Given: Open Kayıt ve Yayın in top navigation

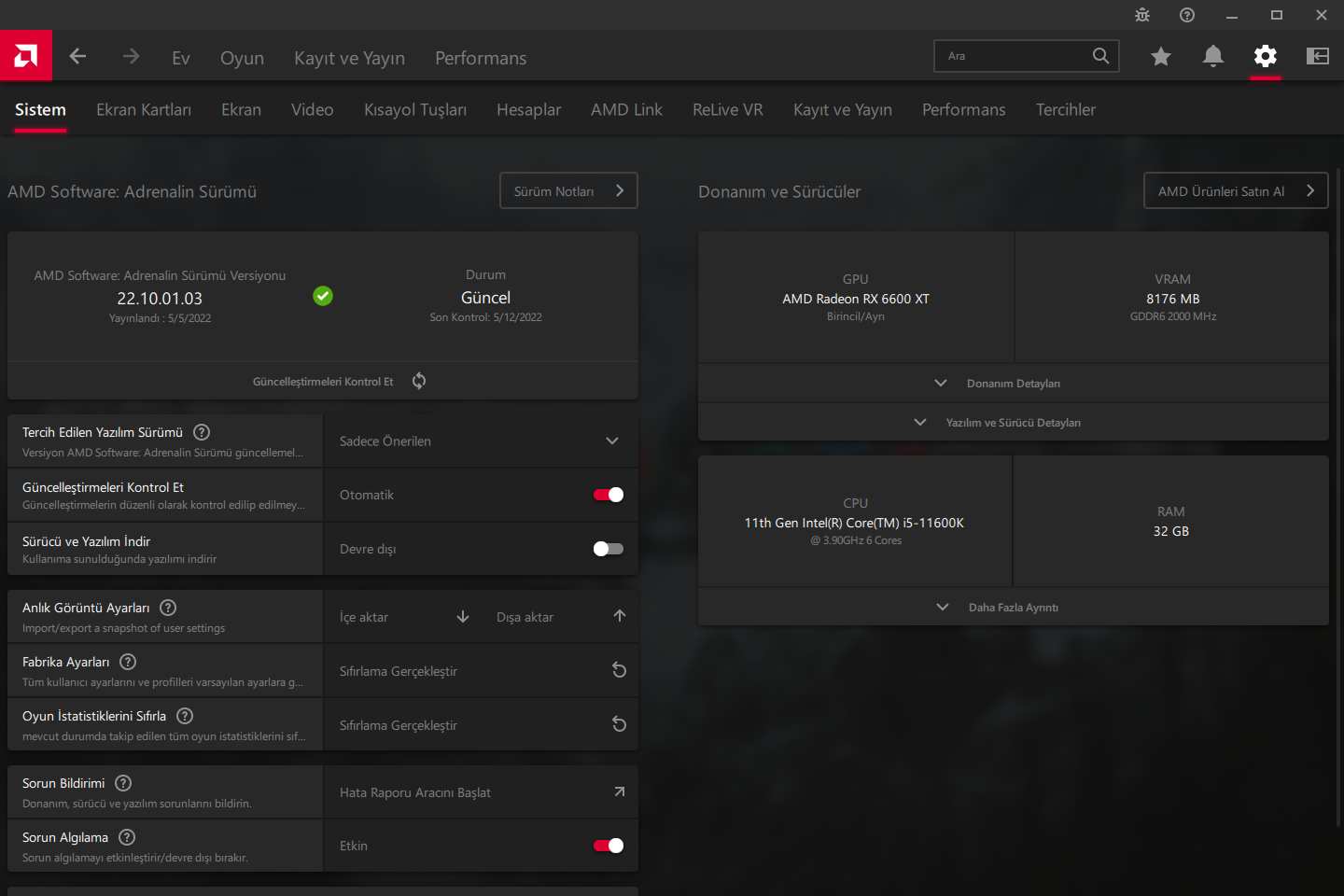Looking at the screenshot, I should [349, 58].
